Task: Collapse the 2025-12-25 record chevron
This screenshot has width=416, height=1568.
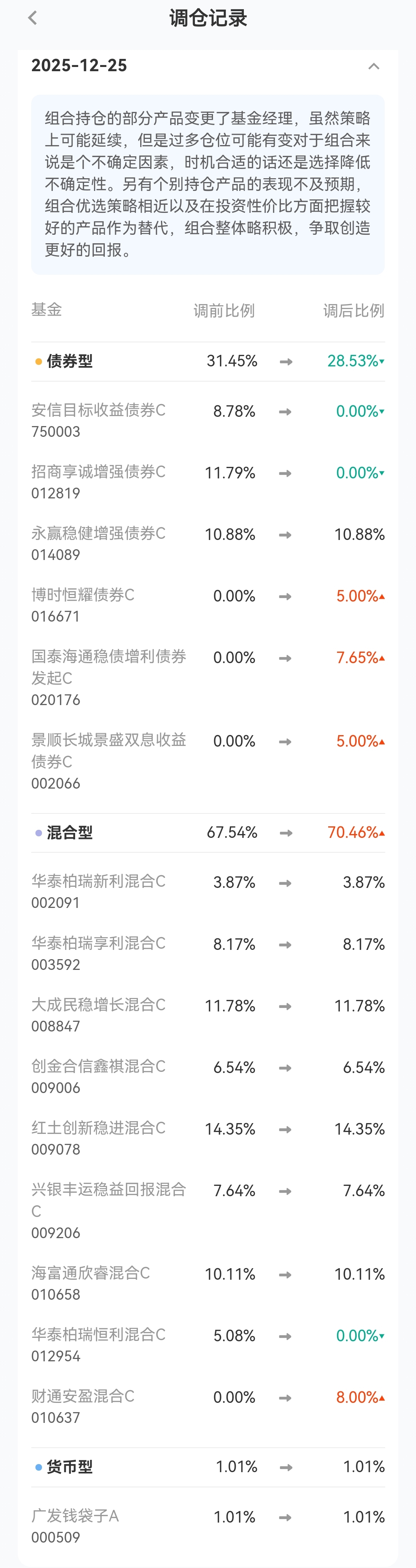Action: coord(373,66)
